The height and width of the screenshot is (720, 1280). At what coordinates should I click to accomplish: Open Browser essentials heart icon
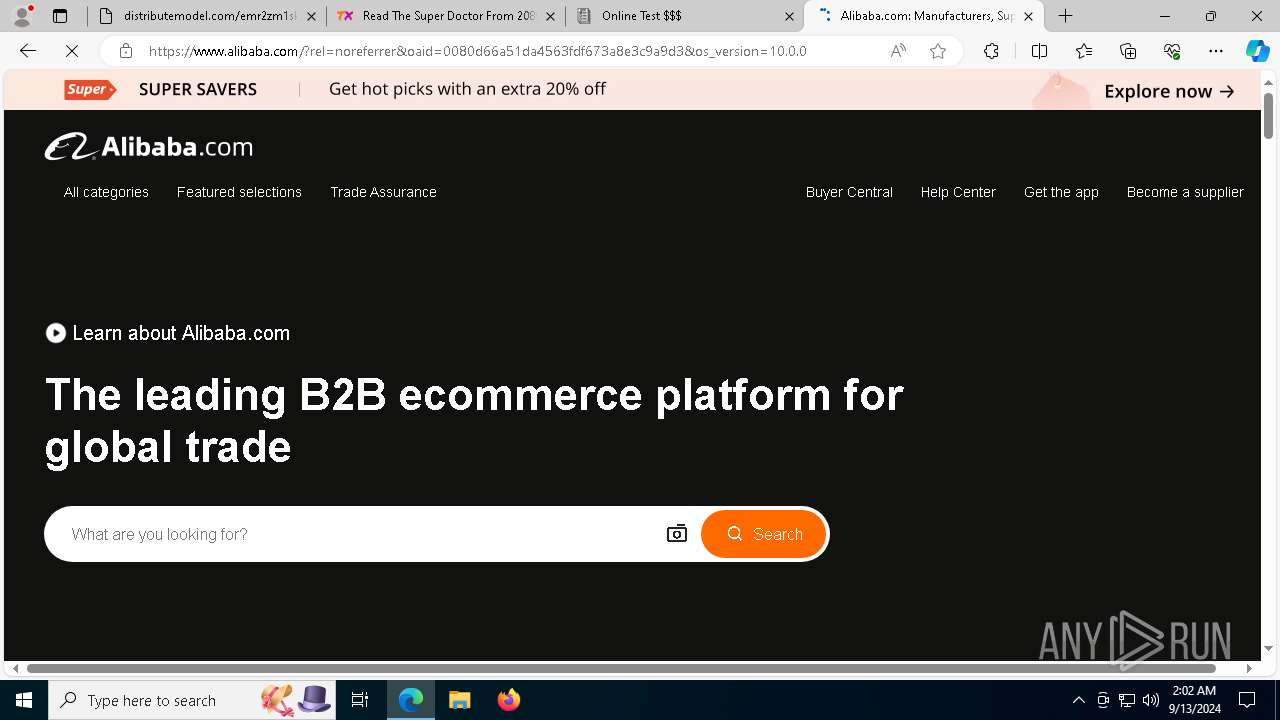point(1172,51)
